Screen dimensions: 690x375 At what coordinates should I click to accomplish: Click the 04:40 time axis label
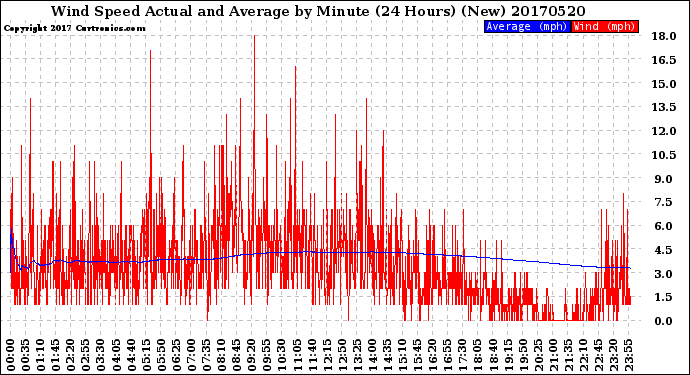(x=131, y=355)
